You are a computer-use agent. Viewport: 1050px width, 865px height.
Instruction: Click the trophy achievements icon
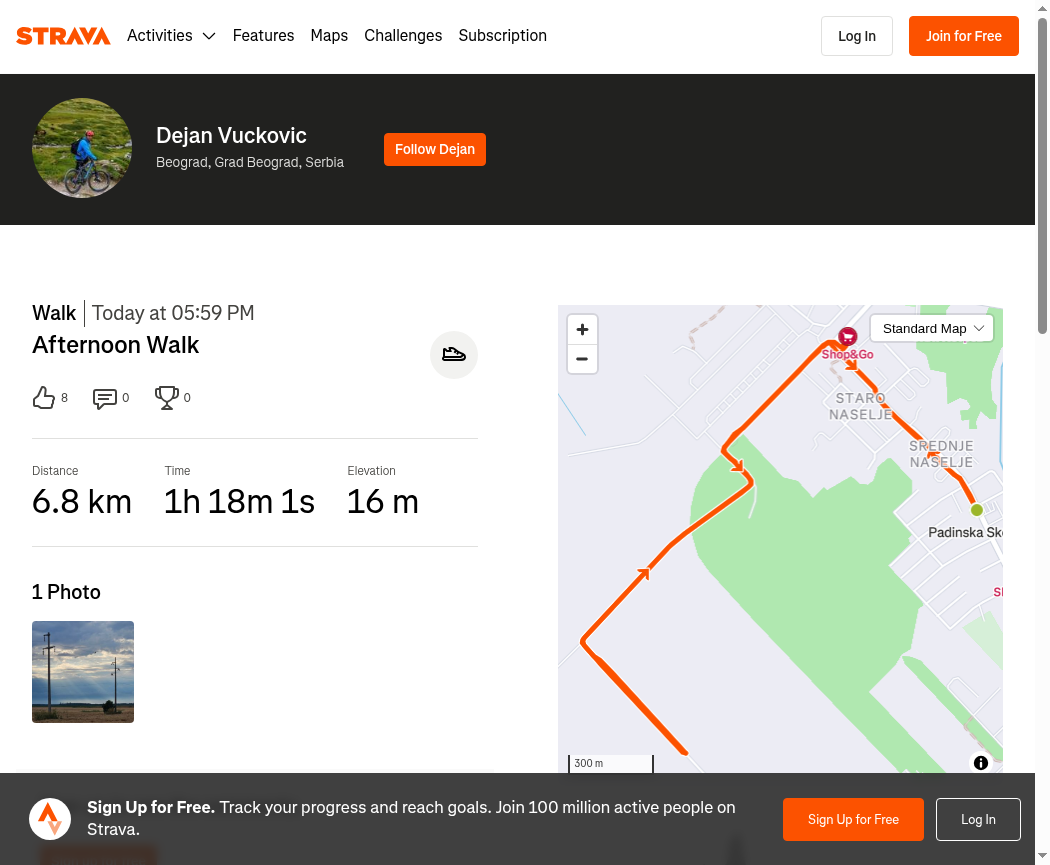(x=167, y=398)
